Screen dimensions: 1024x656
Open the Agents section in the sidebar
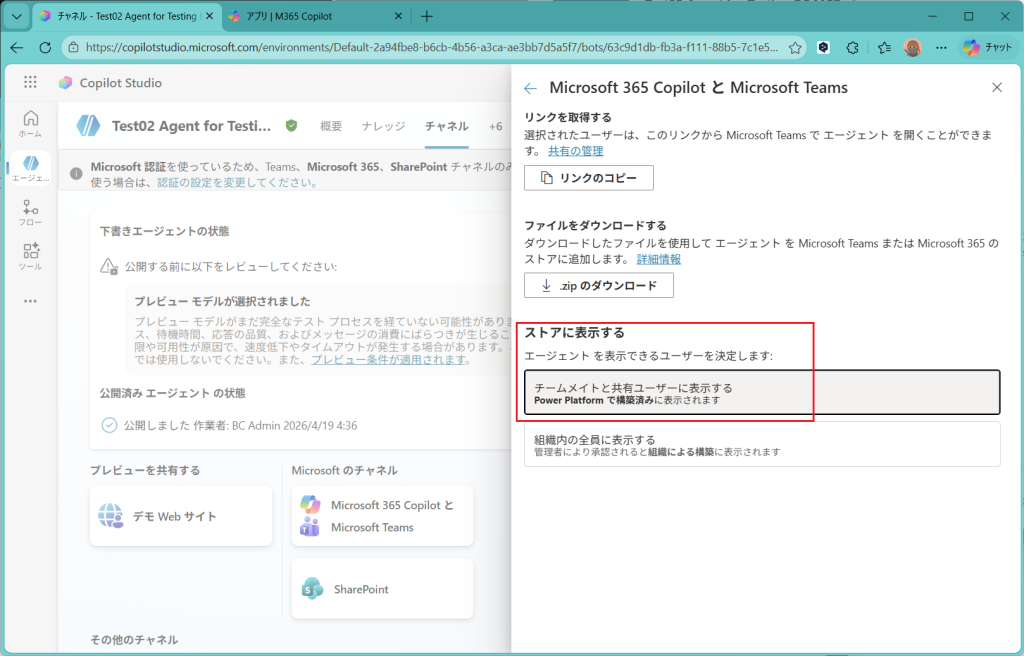[x=30, y=168]
